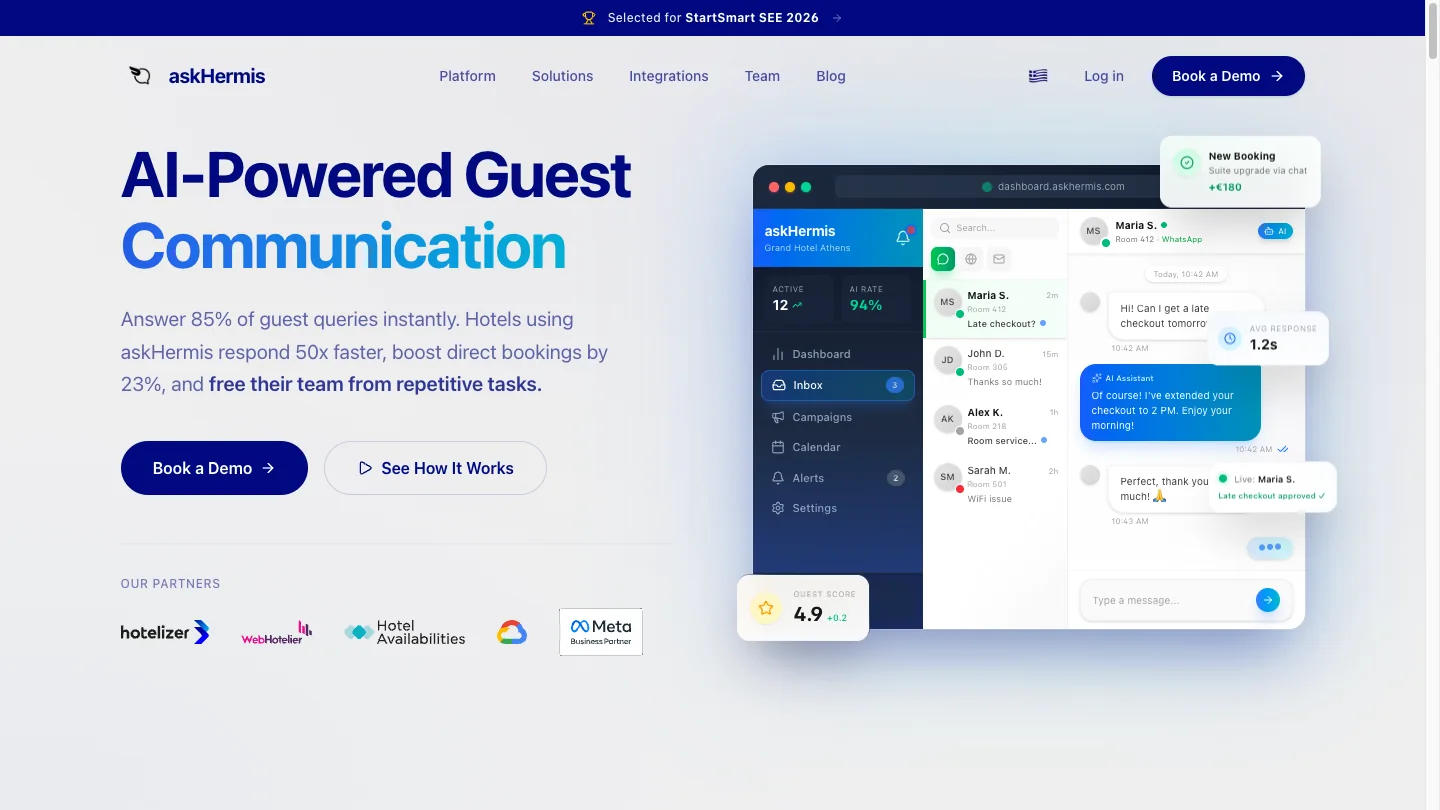Click the Today, 10:42 AM date chip
This screenshot has height=810, width=1440.
pos(1186,274)
